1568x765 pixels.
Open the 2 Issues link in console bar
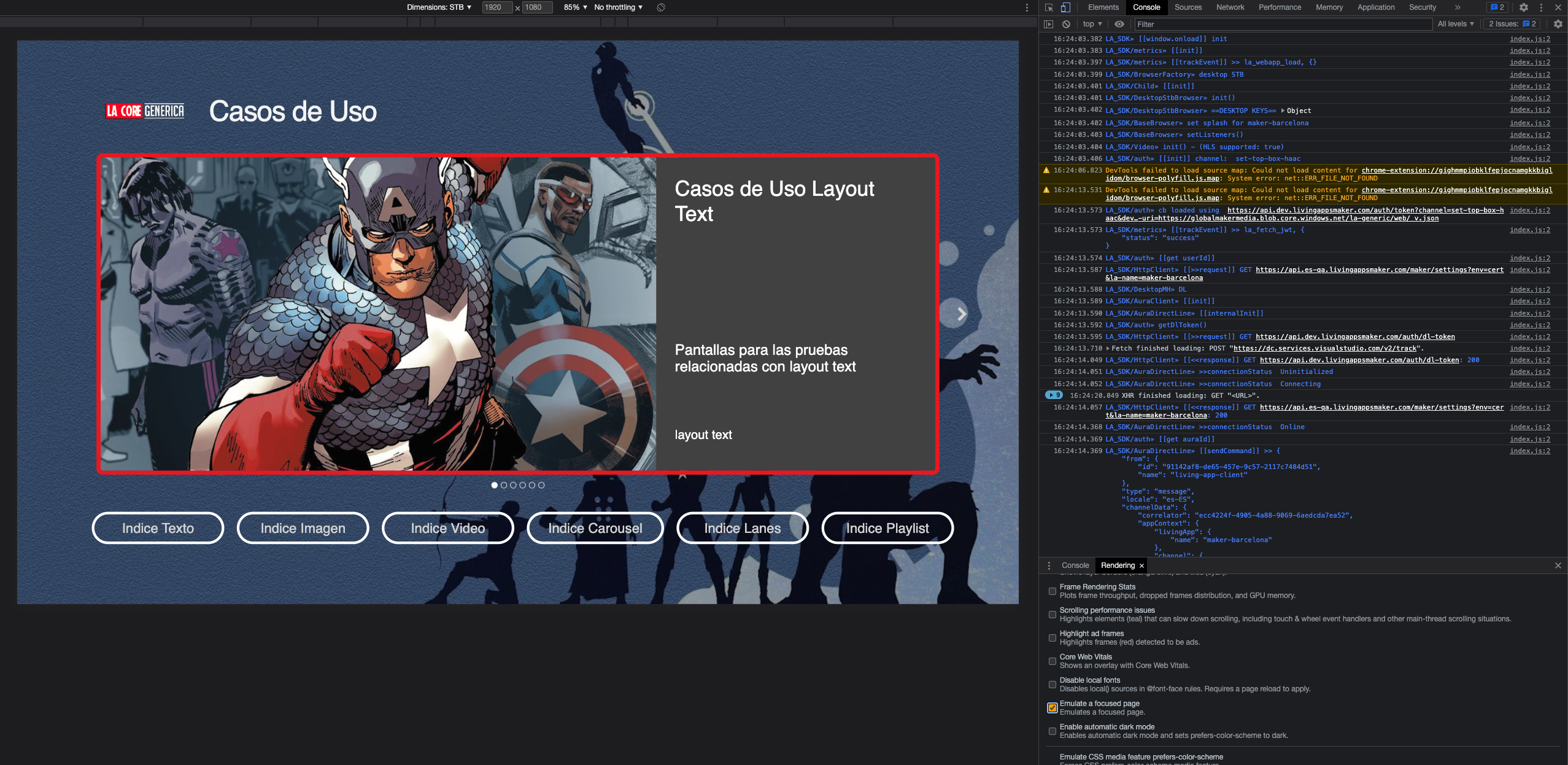(x=1512, y=24)
